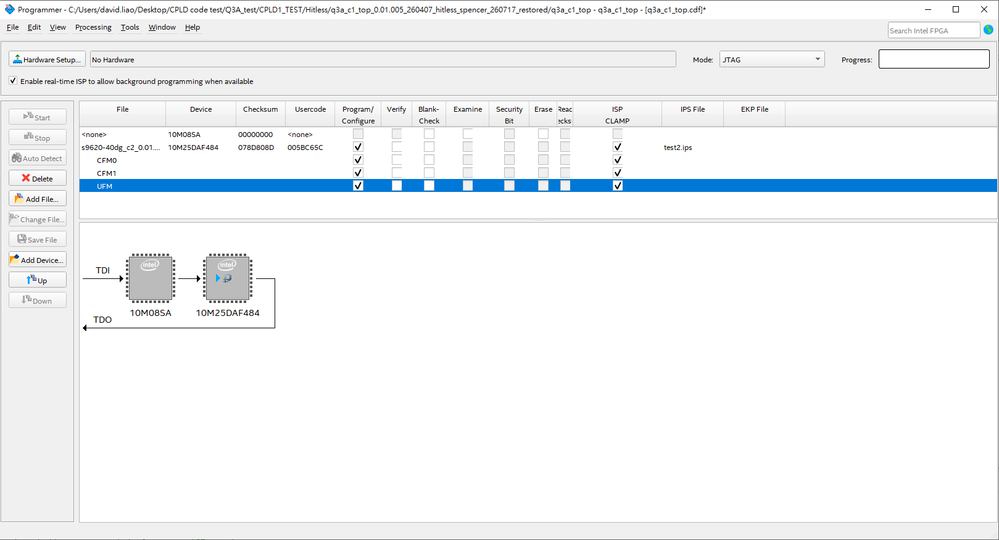Click the Device column header

tap(201, 114)
